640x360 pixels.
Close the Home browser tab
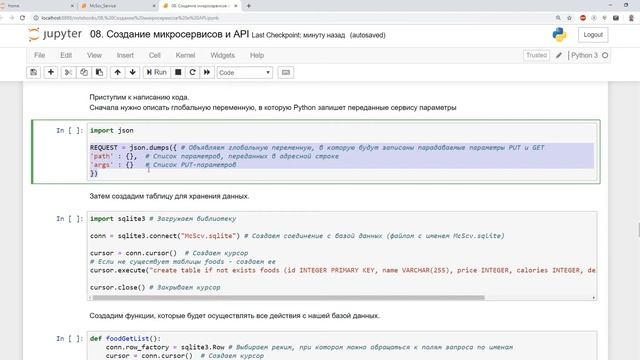[72, 6]
